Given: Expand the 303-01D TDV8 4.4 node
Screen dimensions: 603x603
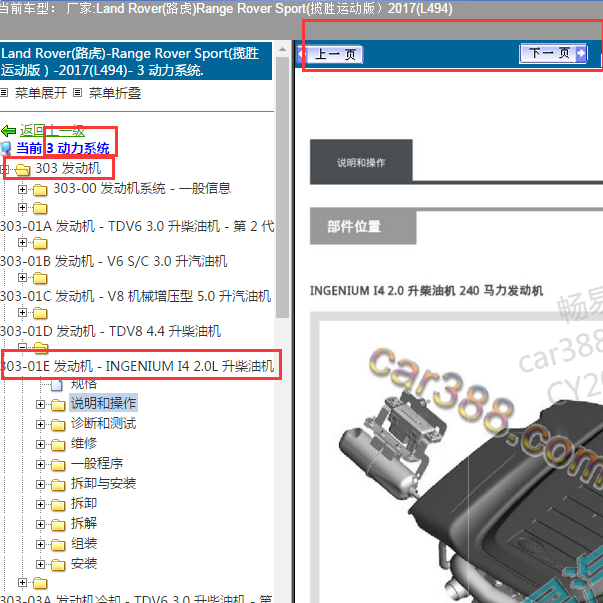Looking at the screenshot, I should click(22, 313).
